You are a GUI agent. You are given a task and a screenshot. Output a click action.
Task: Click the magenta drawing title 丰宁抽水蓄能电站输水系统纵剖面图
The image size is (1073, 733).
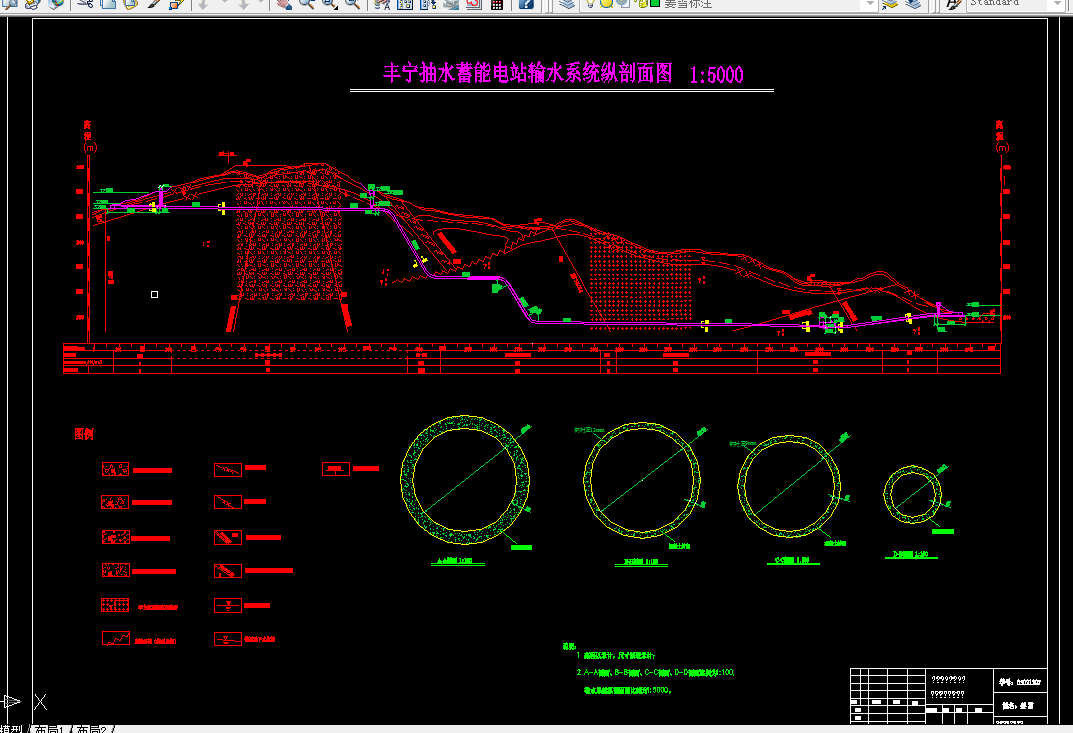click(528, 73)
